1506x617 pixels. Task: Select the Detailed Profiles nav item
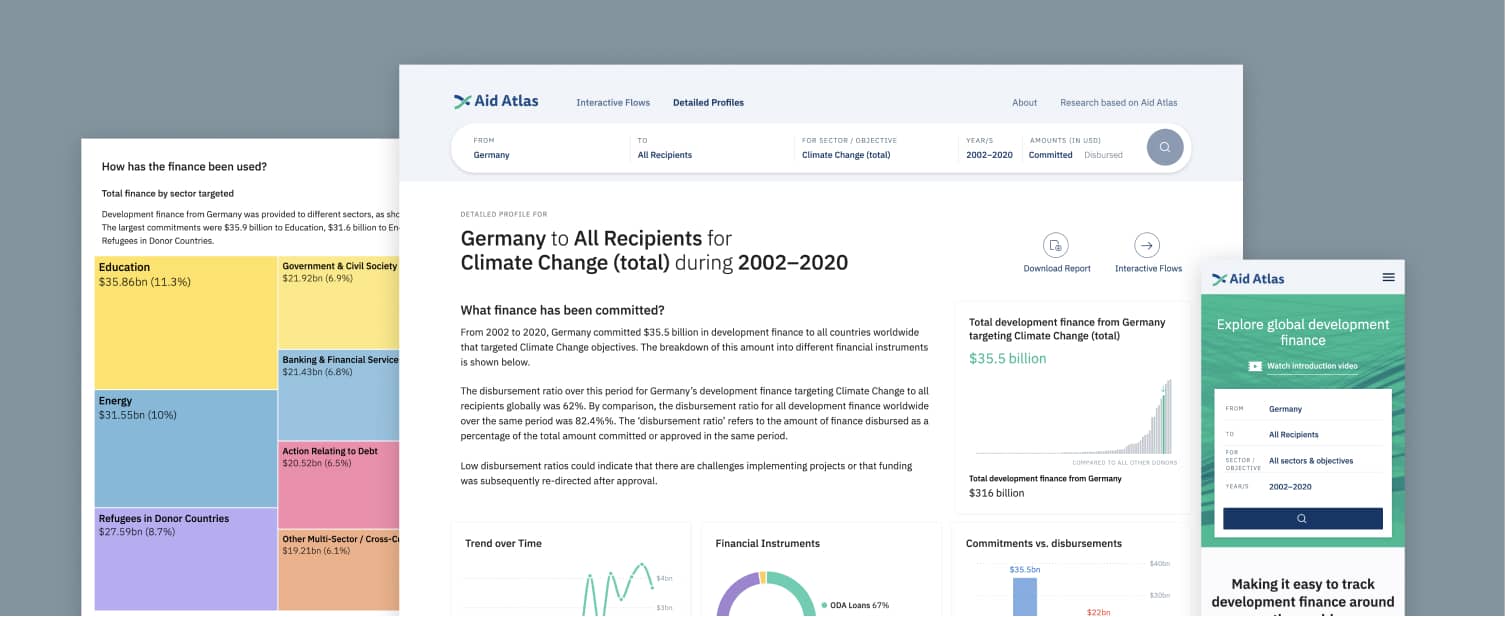point(708,102)
